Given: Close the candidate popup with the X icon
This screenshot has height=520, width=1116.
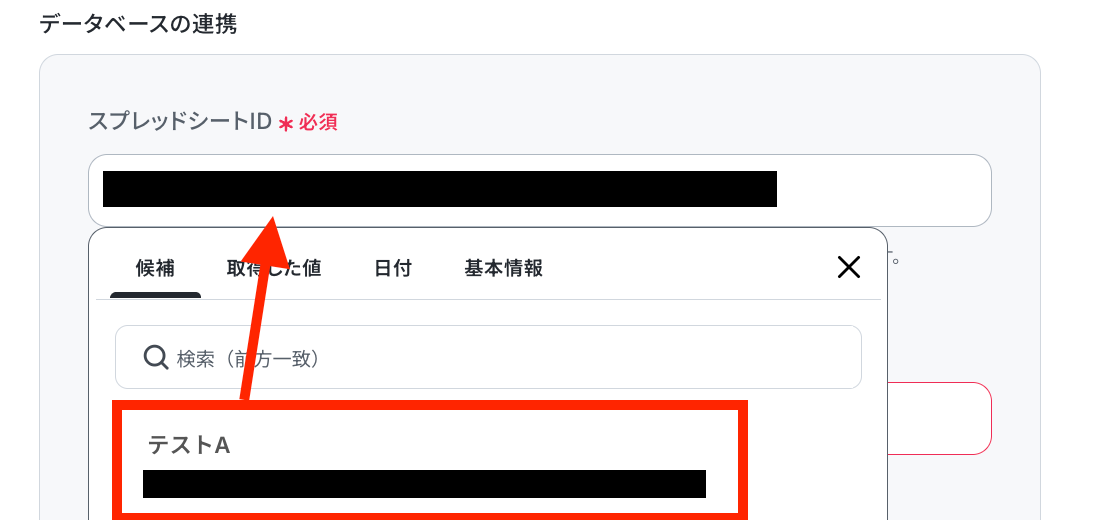Looking at the screenshot, I should 848,267.
